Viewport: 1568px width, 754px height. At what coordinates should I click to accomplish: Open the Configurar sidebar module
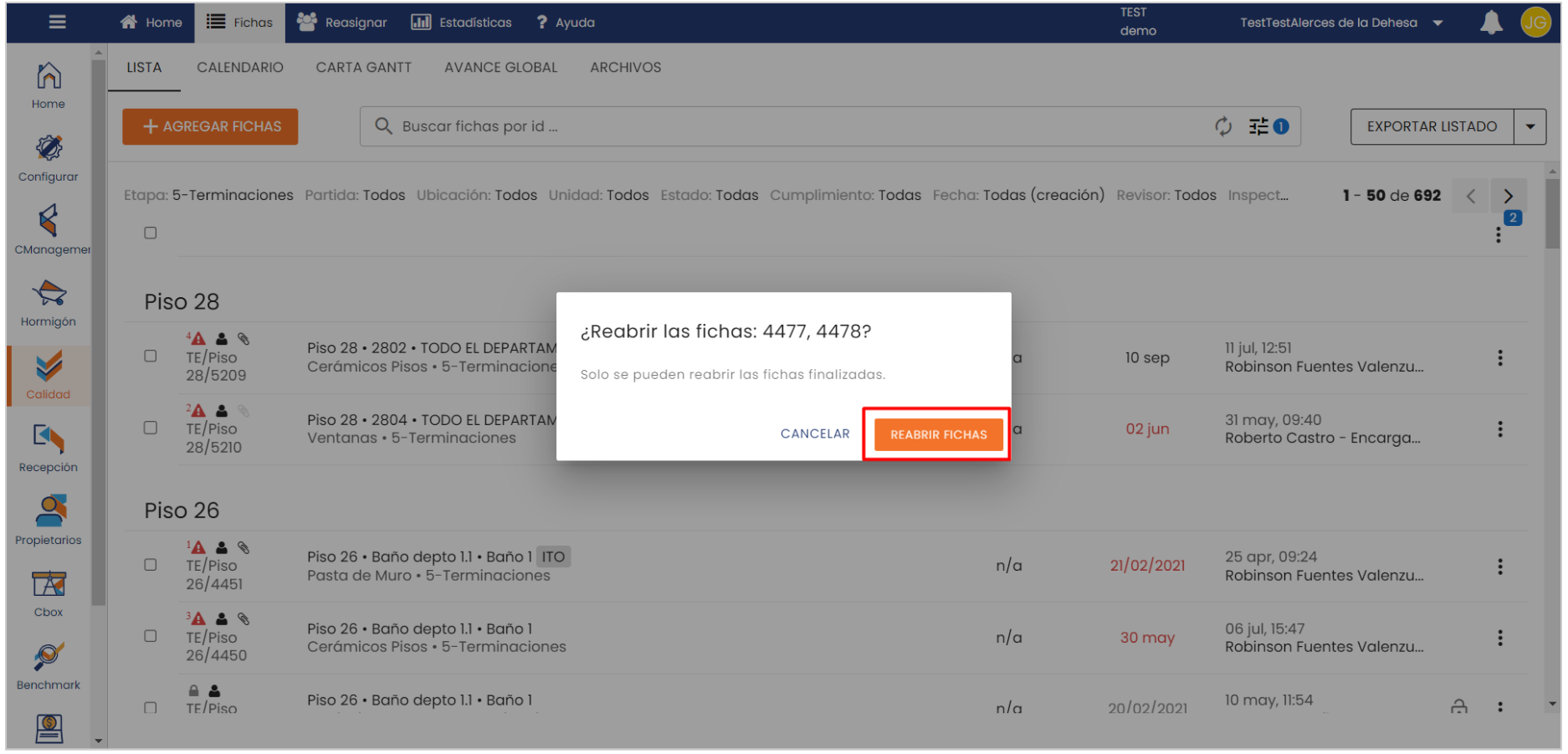(49, 158)
